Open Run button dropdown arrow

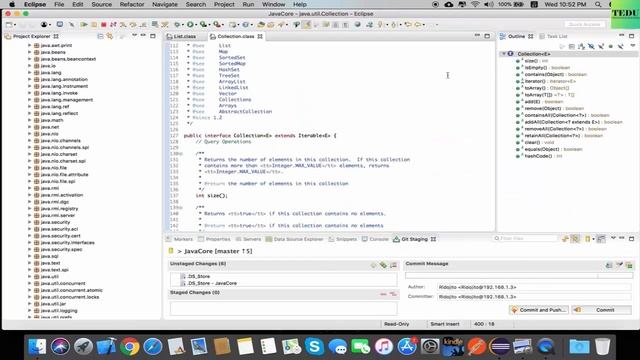(196, 25)
